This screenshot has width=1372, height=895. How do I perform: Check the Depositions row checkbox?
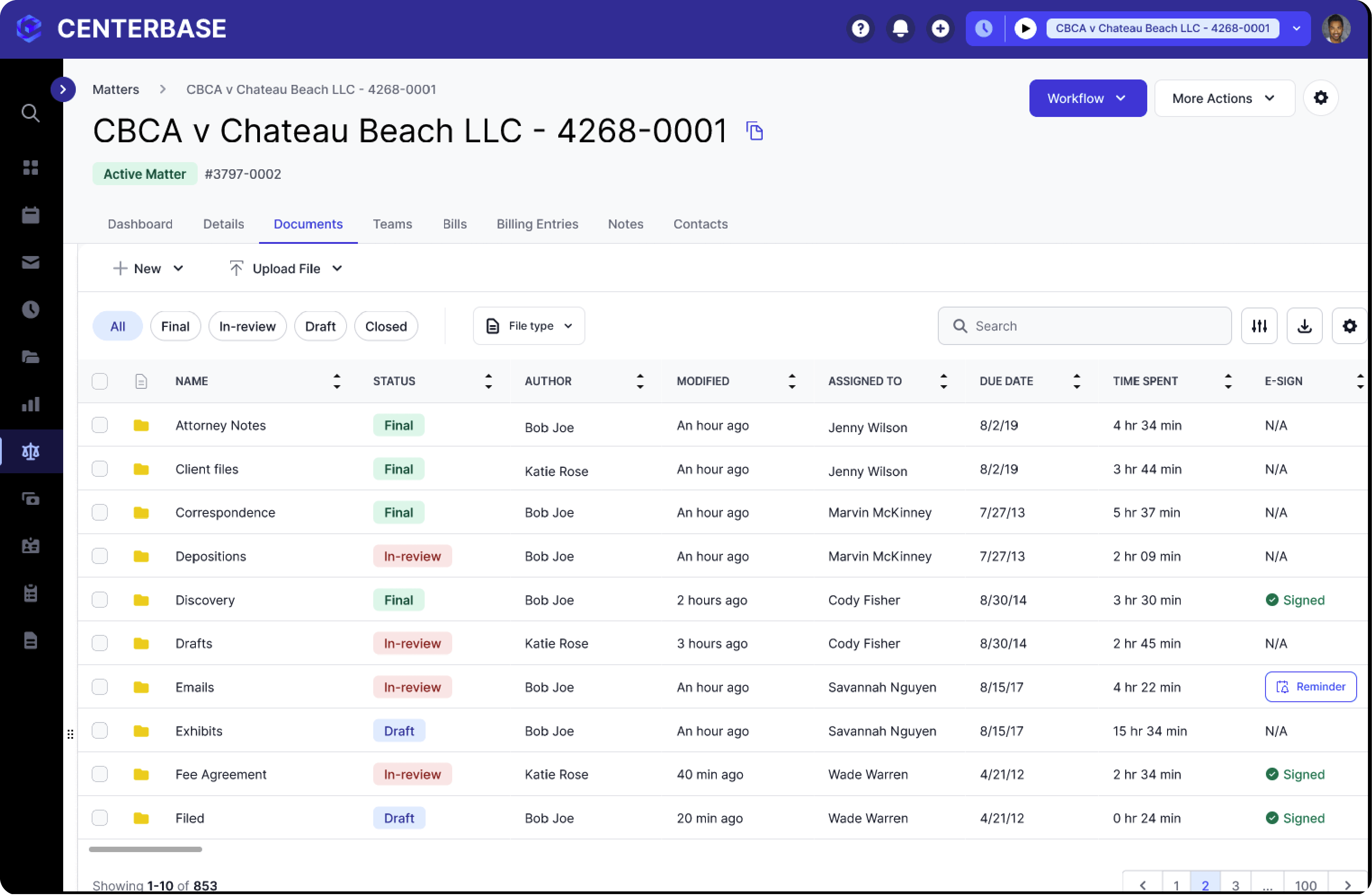pyautogui.click(x=100, y=556)
